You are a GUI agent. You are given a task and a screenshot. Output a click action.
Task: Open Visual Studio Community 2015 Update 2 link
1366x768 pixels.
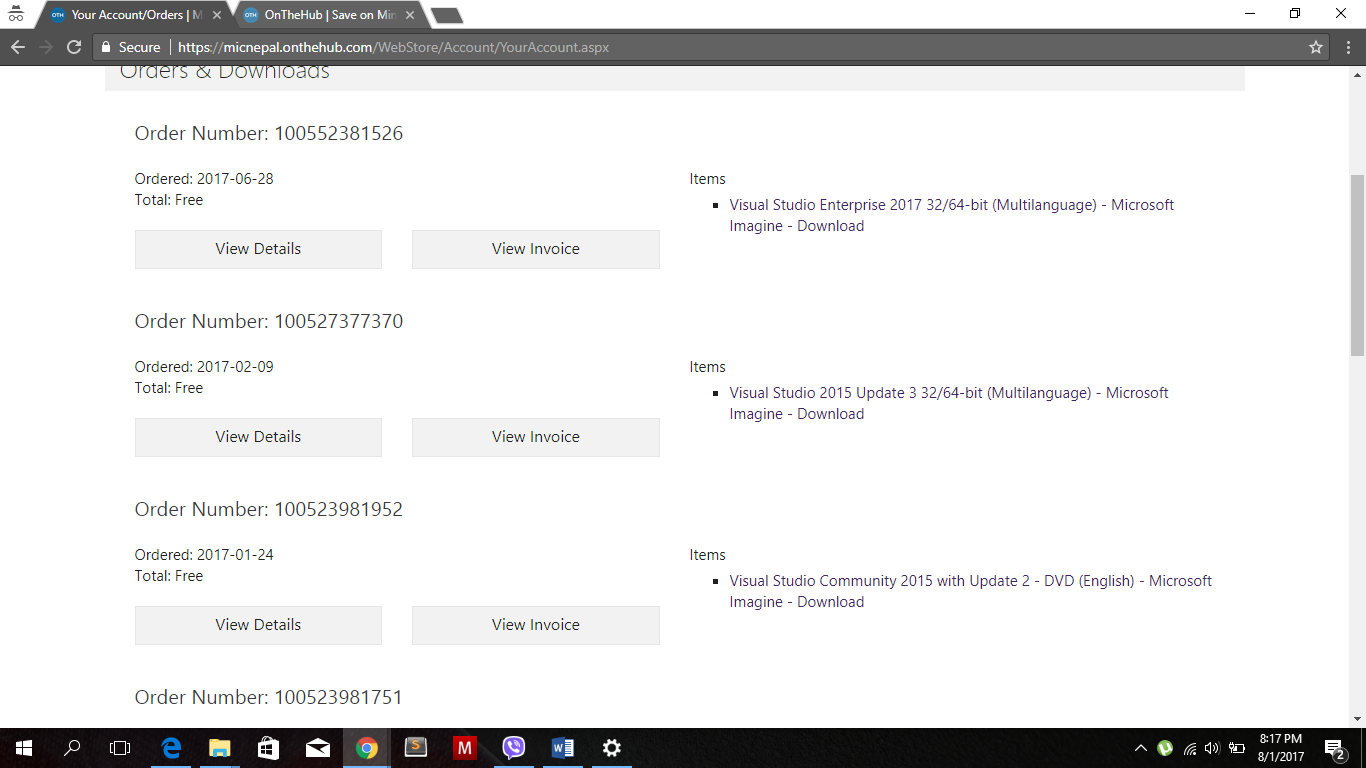point(970,591)
